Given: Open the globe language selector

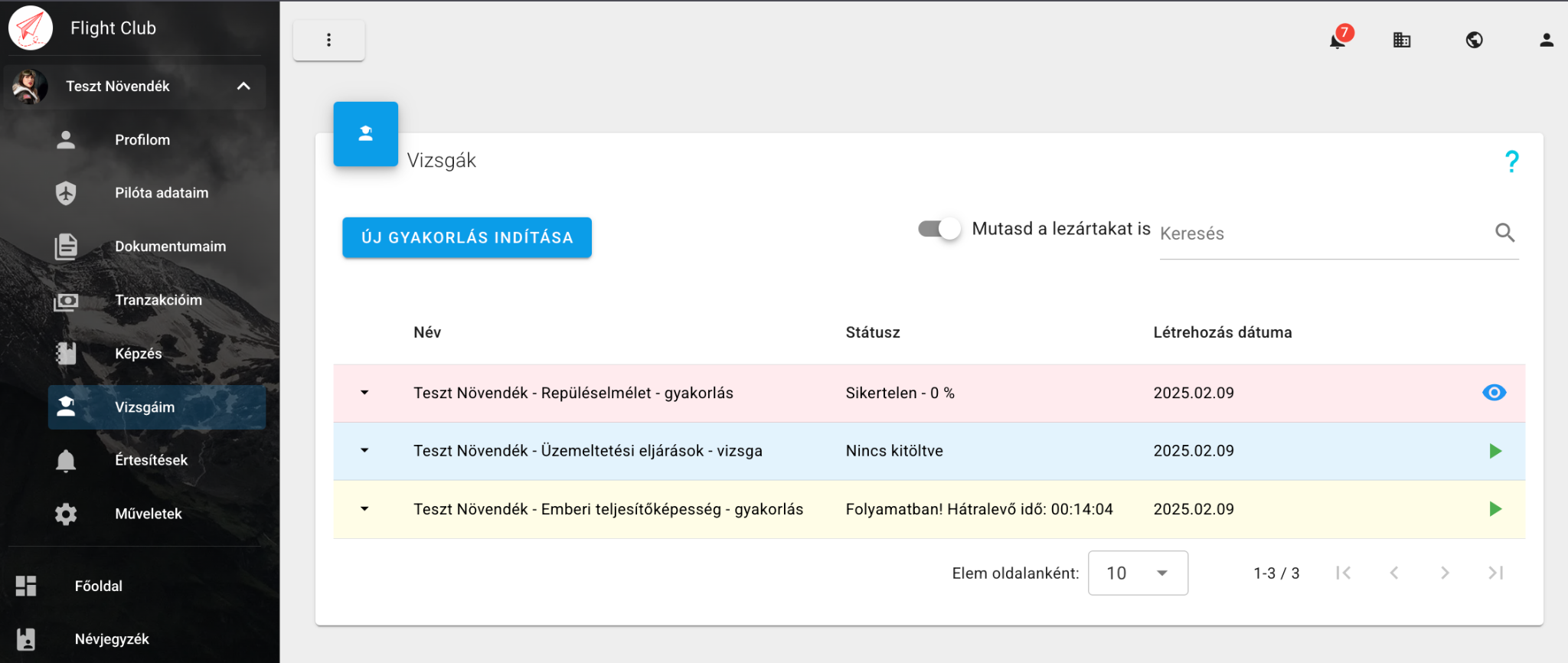Looking at the screenshot, I should (x=1474, y=40).
